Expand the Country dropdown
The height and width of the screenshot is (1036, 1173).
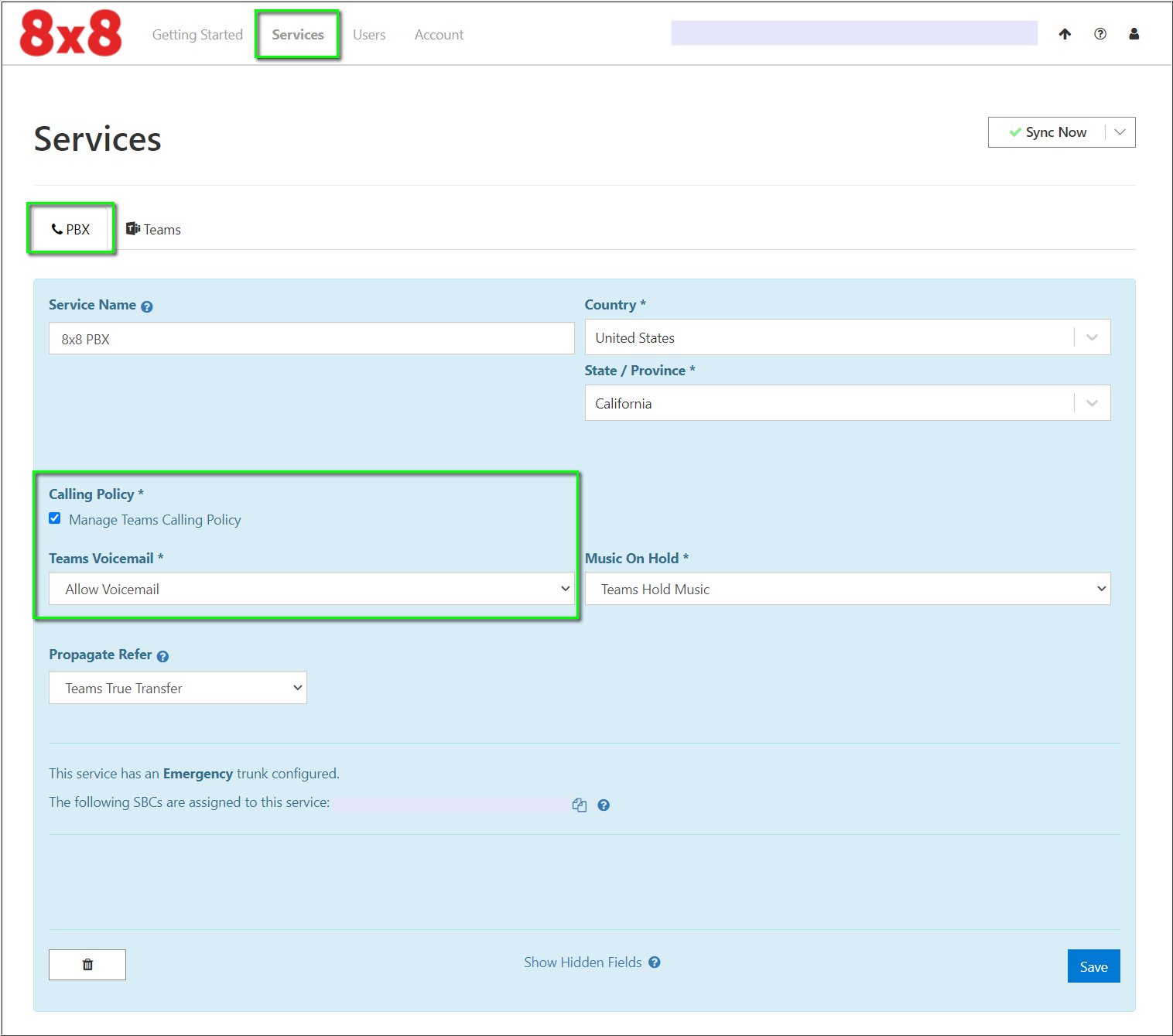point(1092,337)
